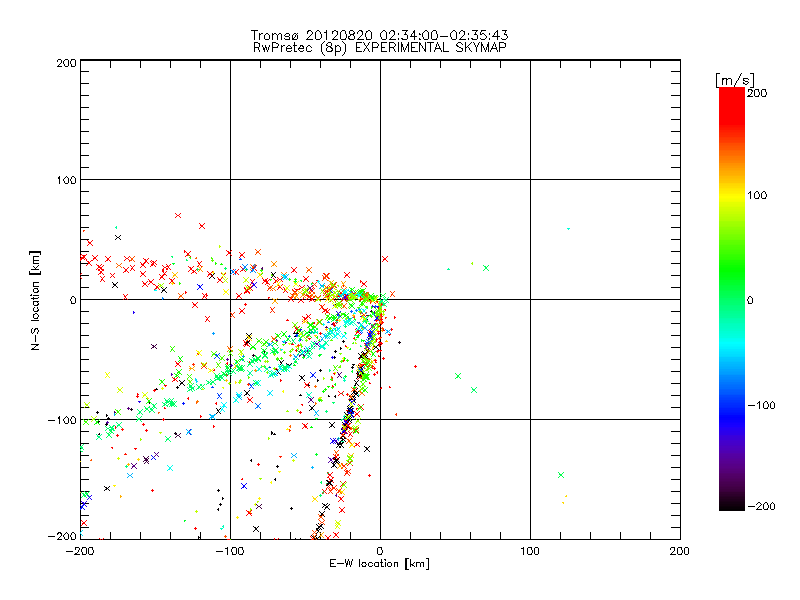Click the x-axis tick label -100
800x600 pixels.
coord(229,551)
